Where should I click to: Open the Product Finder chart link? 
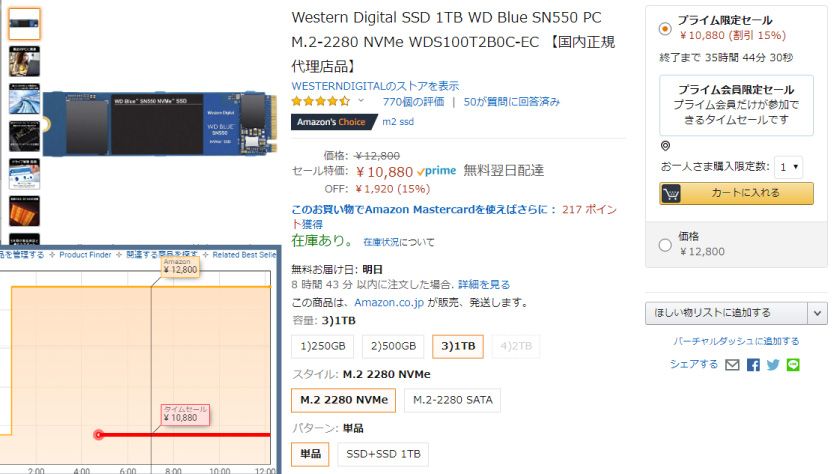coord(85,255)
